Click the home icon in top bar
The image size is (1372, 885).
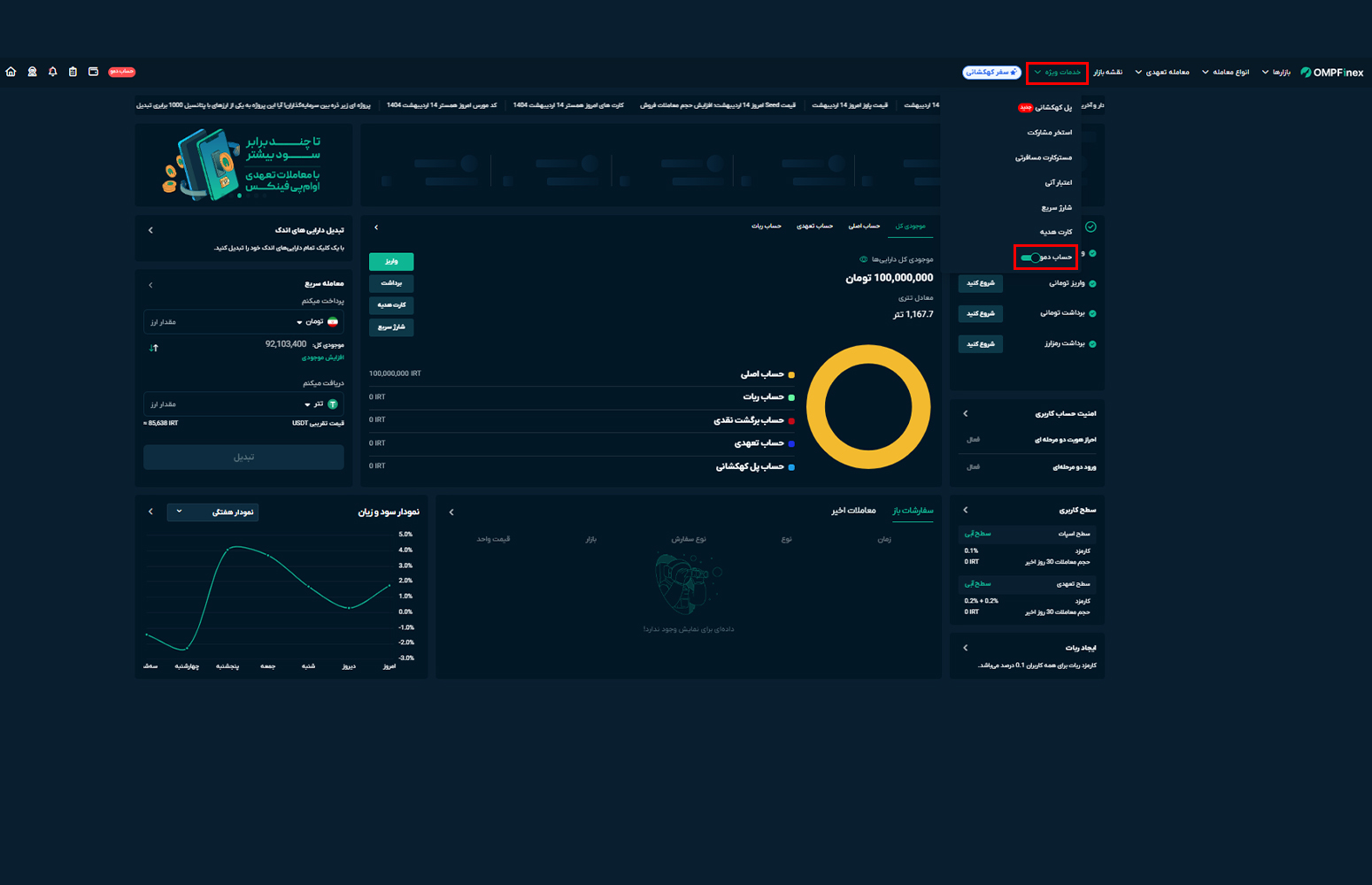click(x=11, y=72)
